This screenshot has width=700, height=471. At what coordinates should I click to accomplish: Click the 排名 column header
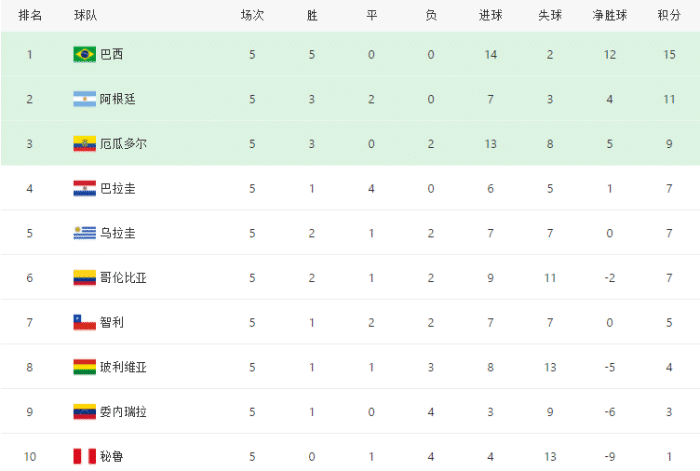click(30, 15)
